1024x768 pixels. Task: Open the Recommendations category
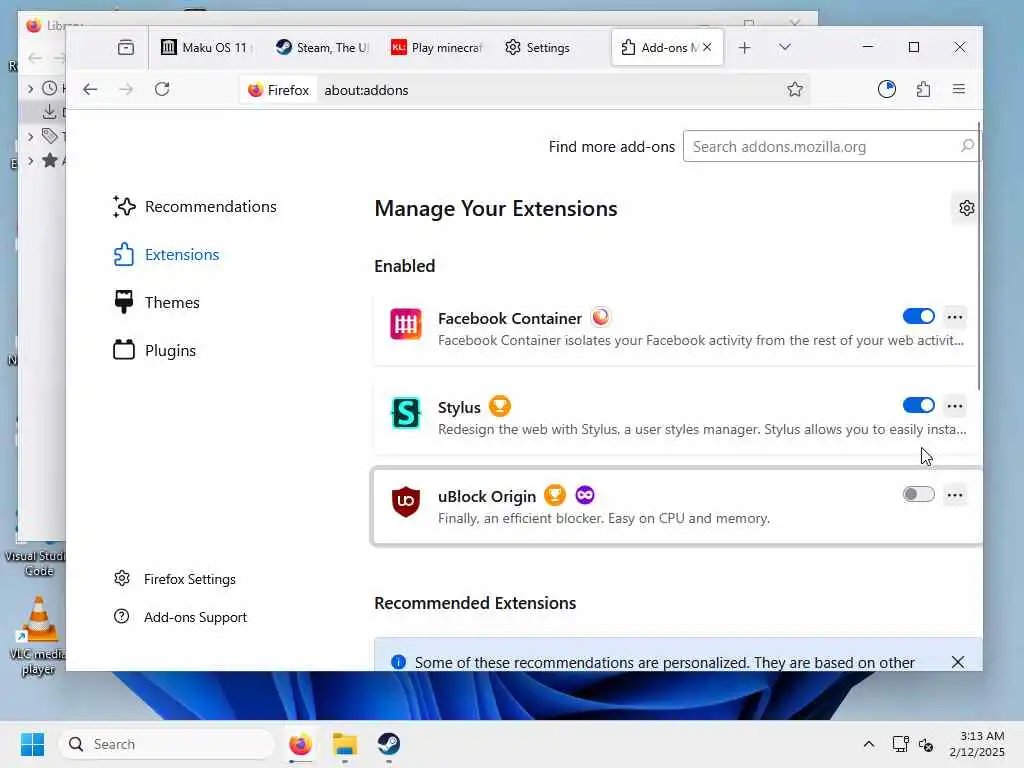[195, 206]
